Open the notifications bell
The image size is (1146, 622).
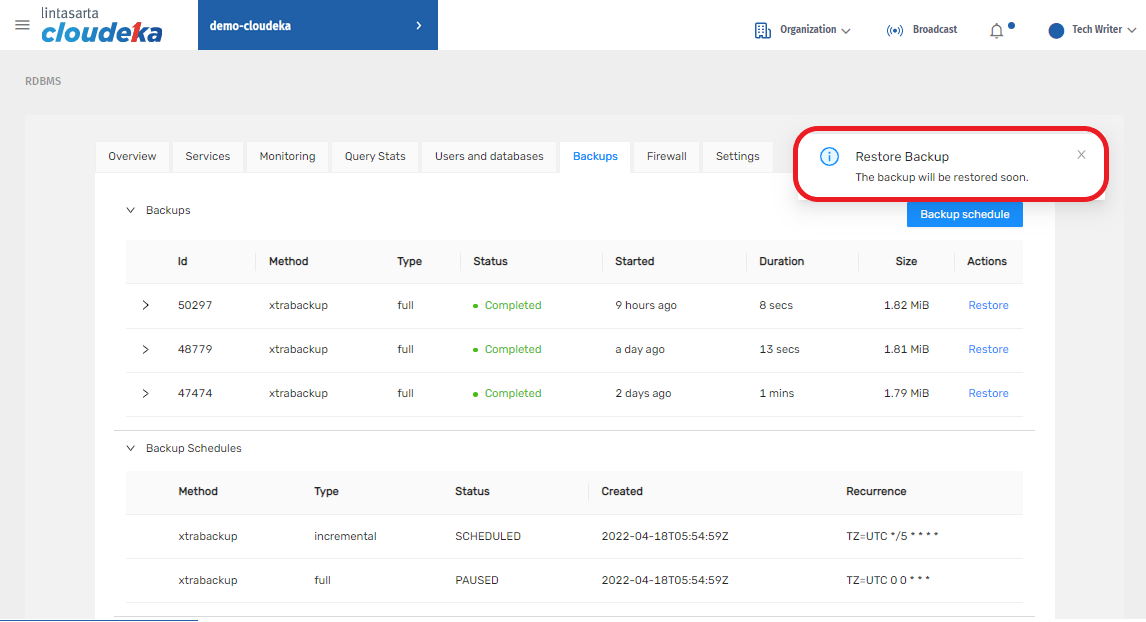996,31
